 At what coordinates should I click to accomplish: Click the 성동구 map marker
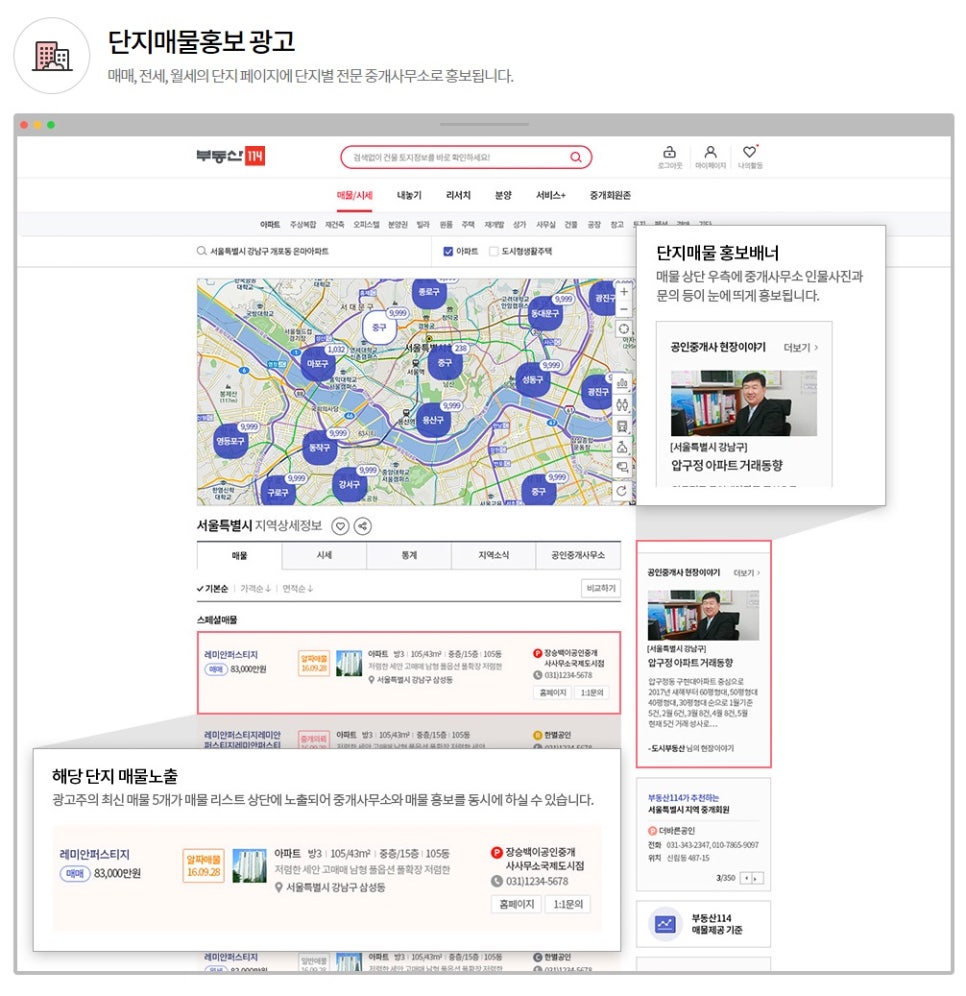click(x=532, y=379)
